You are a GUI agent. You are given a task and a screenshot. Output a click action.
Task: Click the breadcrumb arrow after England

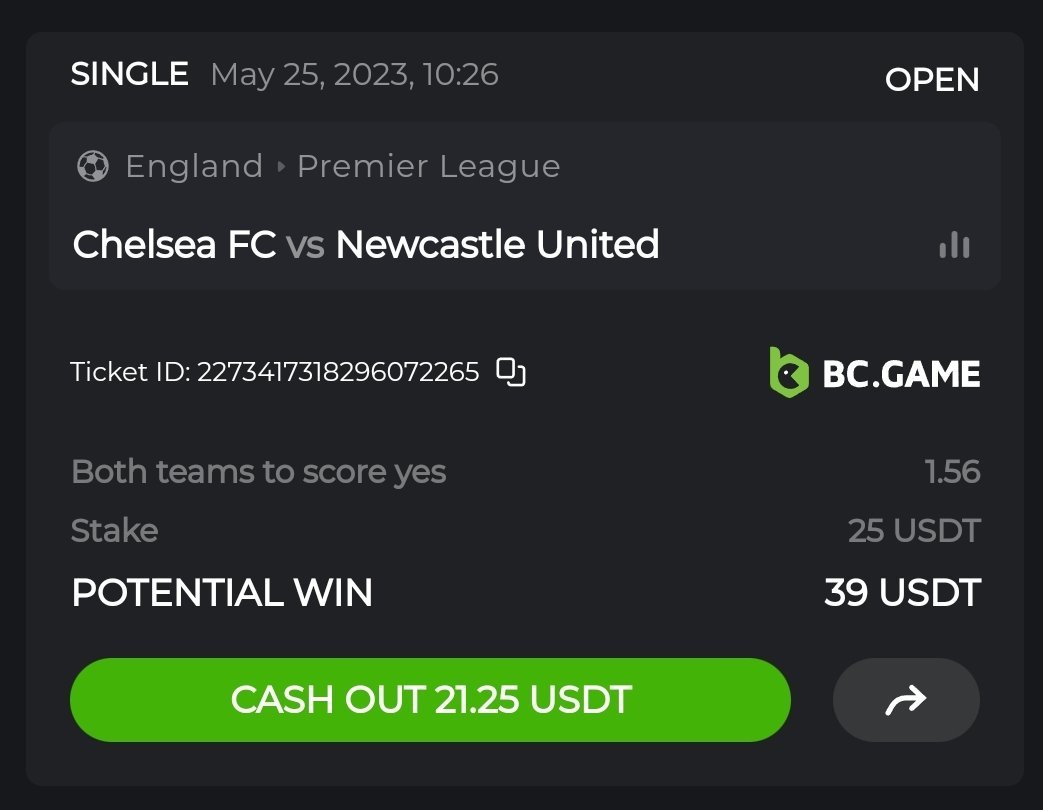tap(280, 166)
